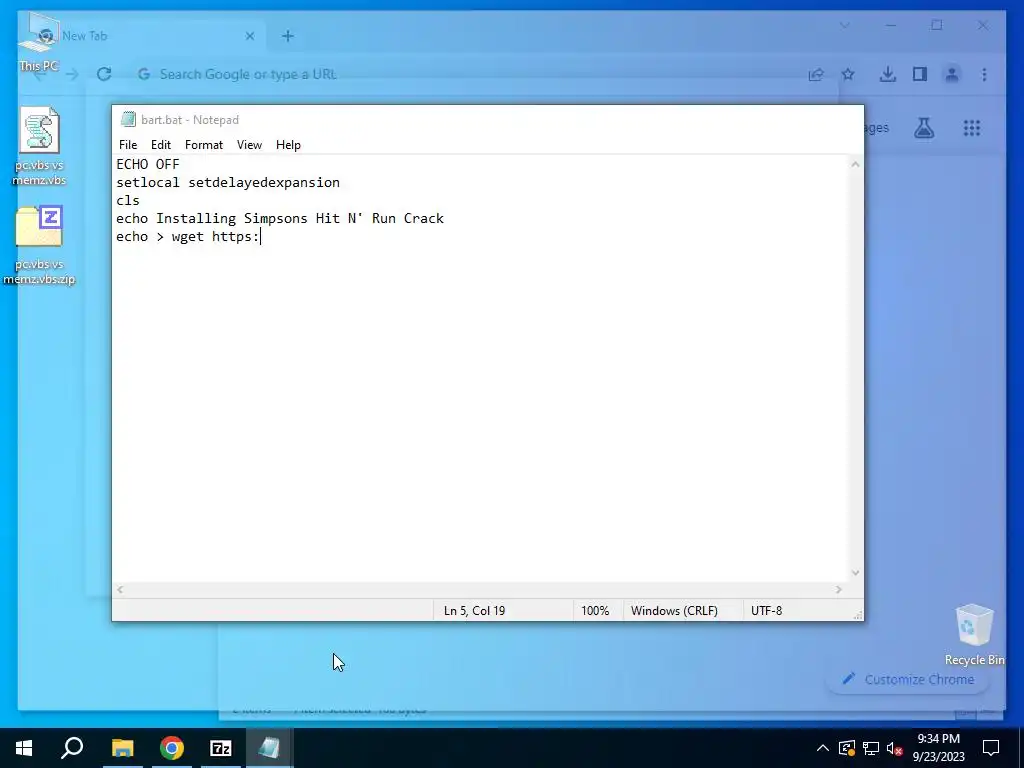Click the scroll up arrow in Notepad
Image resolution: width=1024 pixels, height=768 pixels.
(x=855, y=165)
